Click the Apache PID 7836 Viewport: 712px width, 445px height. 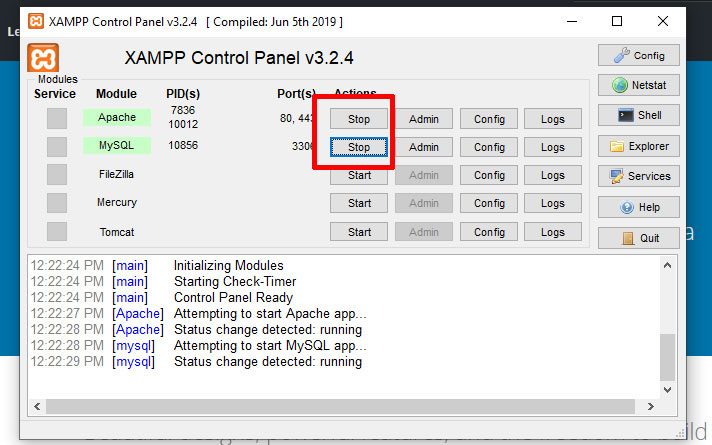click(x=183, y=110)
